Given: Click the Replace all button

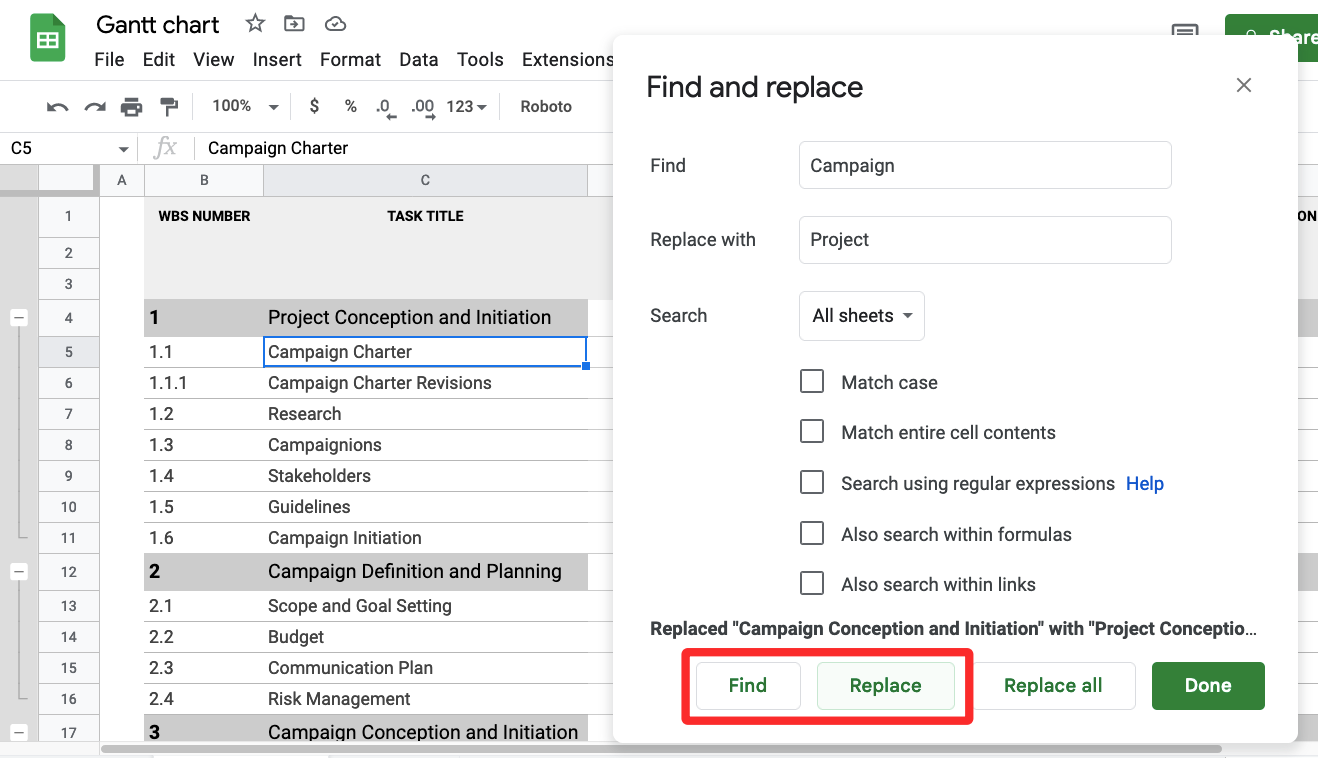Looking at the screenshot, I should point(1053,686).
